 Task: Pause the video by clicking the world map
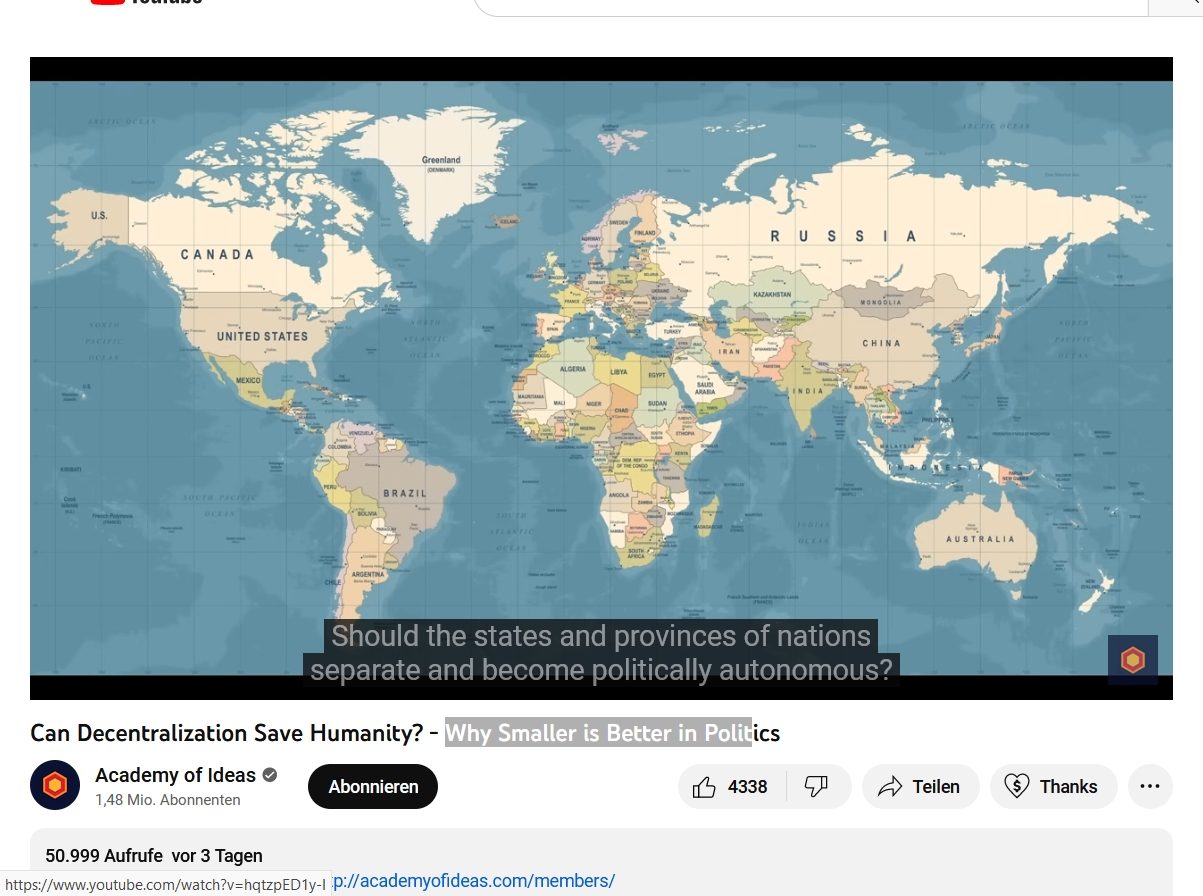600,400
